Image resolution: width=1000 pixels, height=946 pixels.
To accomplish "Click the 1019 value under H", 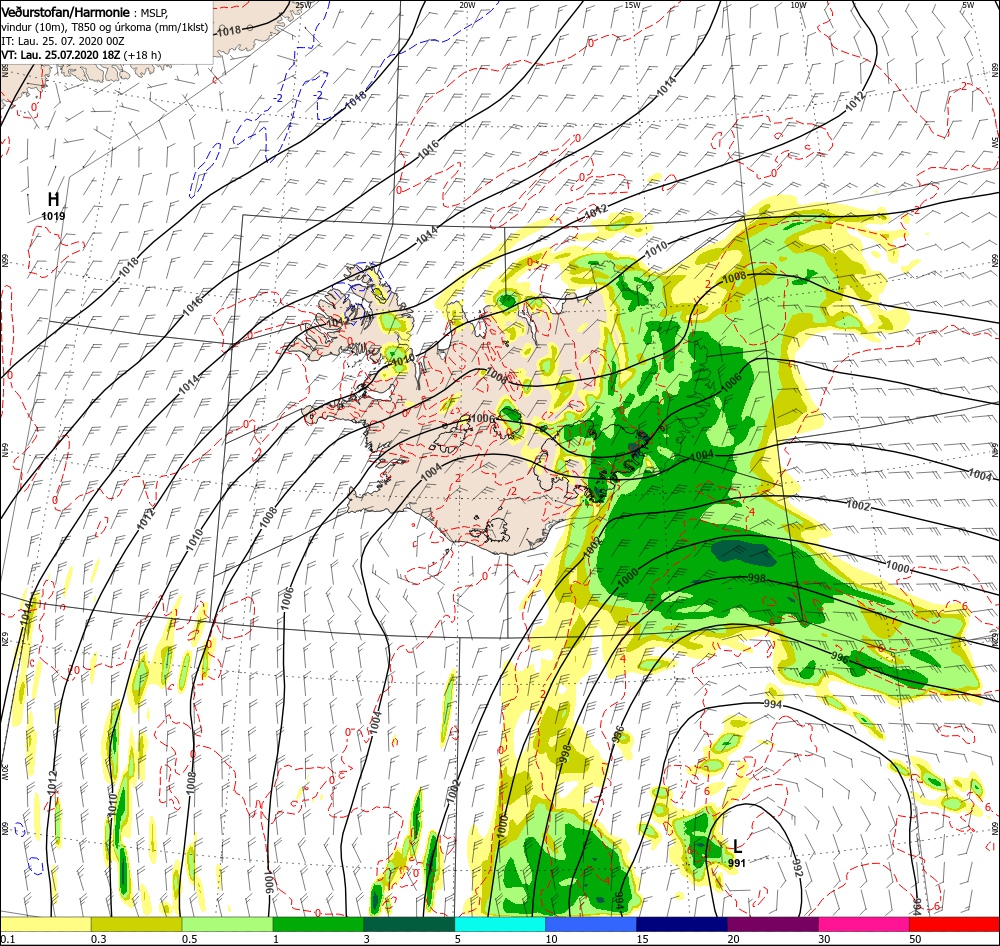I will click(53, 216).
